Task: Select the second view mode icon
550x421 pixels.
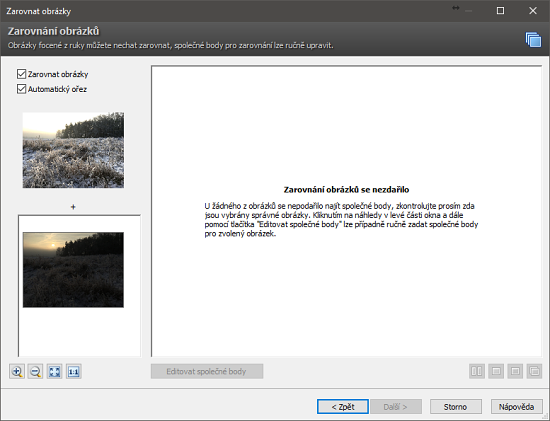Action: [496, 371]
